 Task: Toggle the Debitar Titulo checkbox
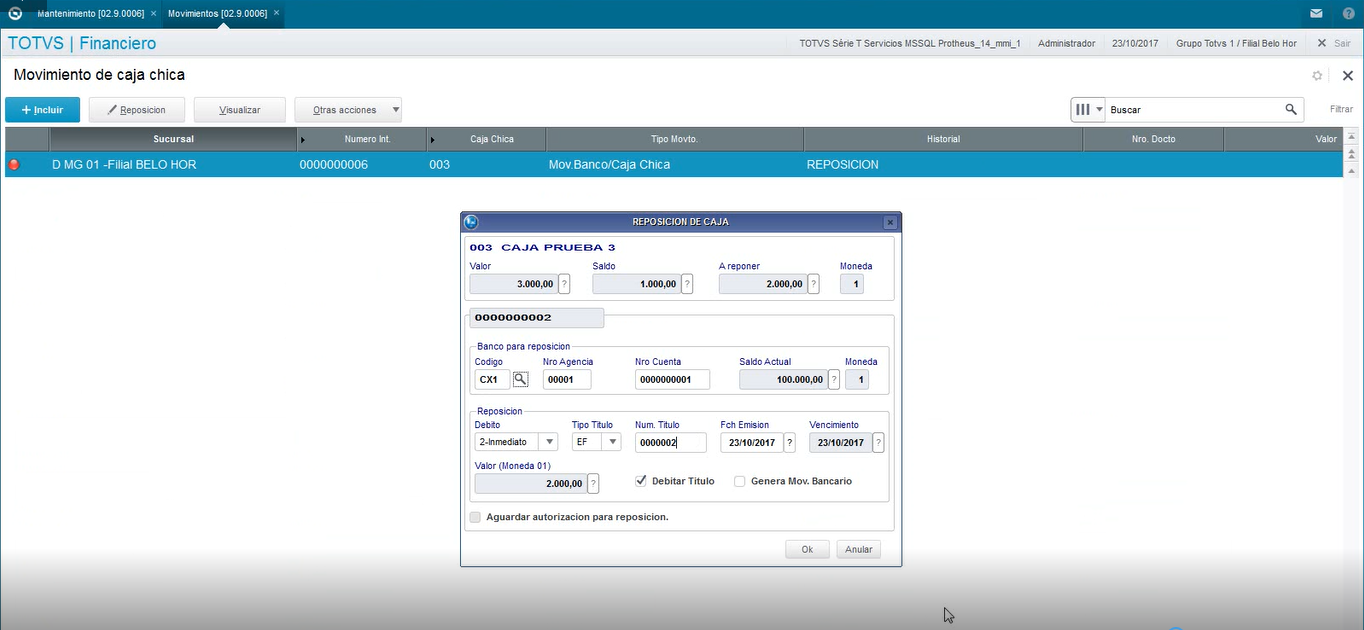(x=642, y=481)
